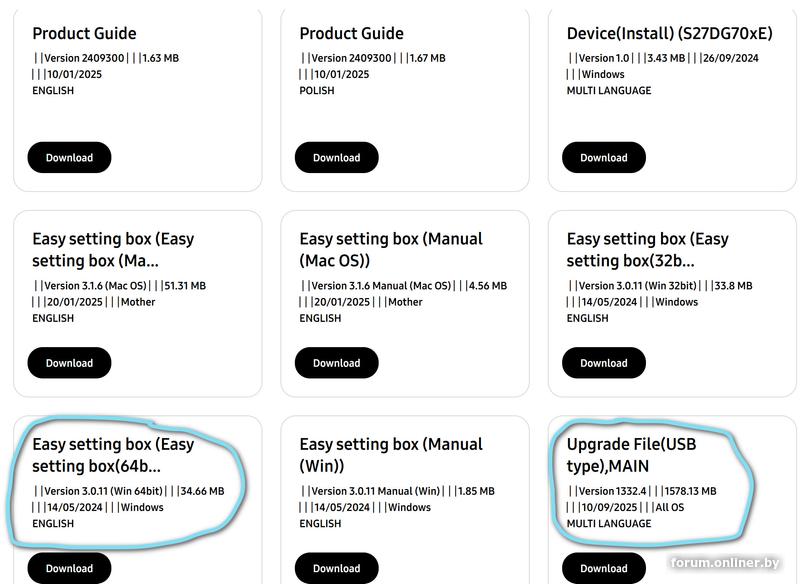Download the Device(Install) S27DG70xE file
The image size is (800, 584).
[x=603, y=157]
